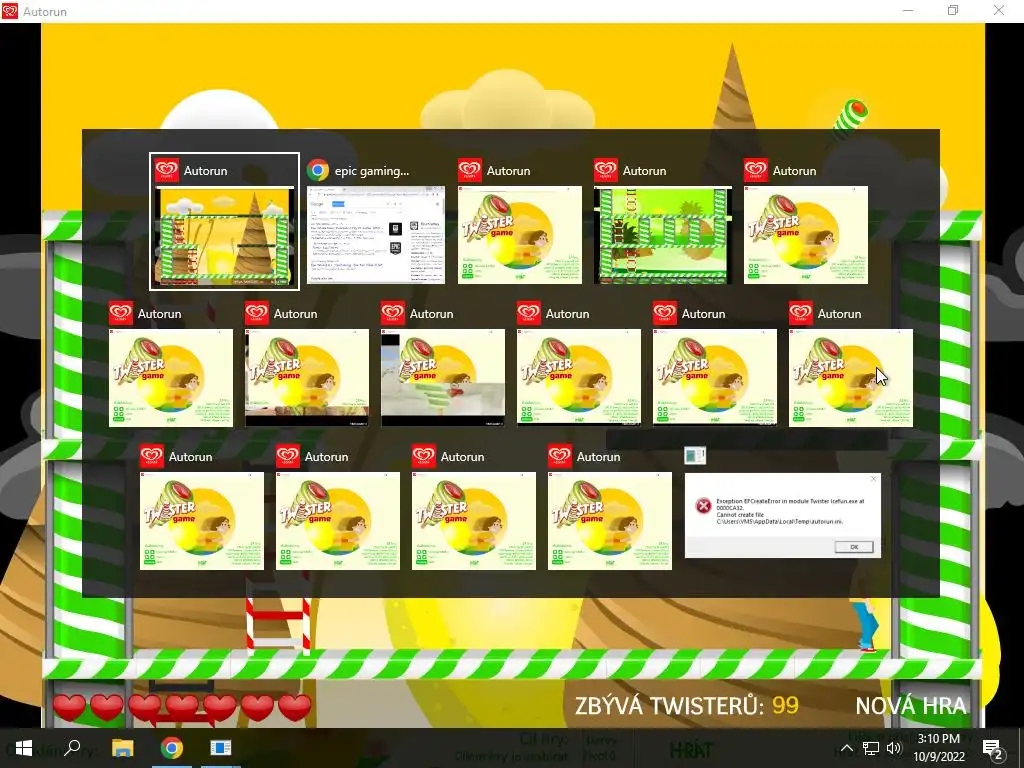The height and width of the screenshot is (768, 1024).
Task: Restore down the Autorun window
Action: pos(953,10)
